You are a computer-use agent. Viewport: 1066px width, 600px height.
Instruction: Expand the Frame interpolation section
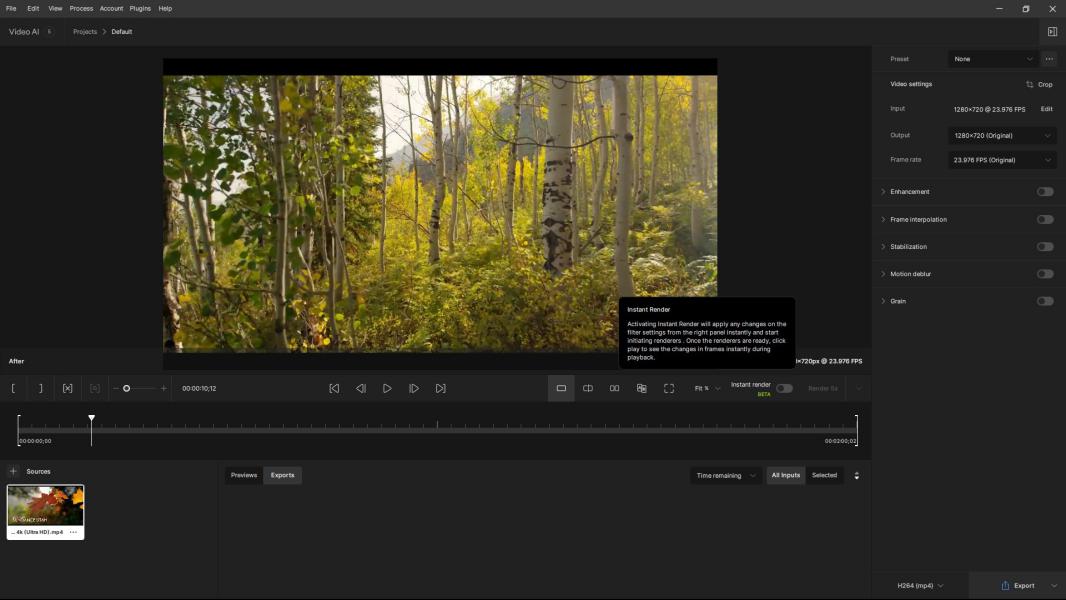(883, 219)
